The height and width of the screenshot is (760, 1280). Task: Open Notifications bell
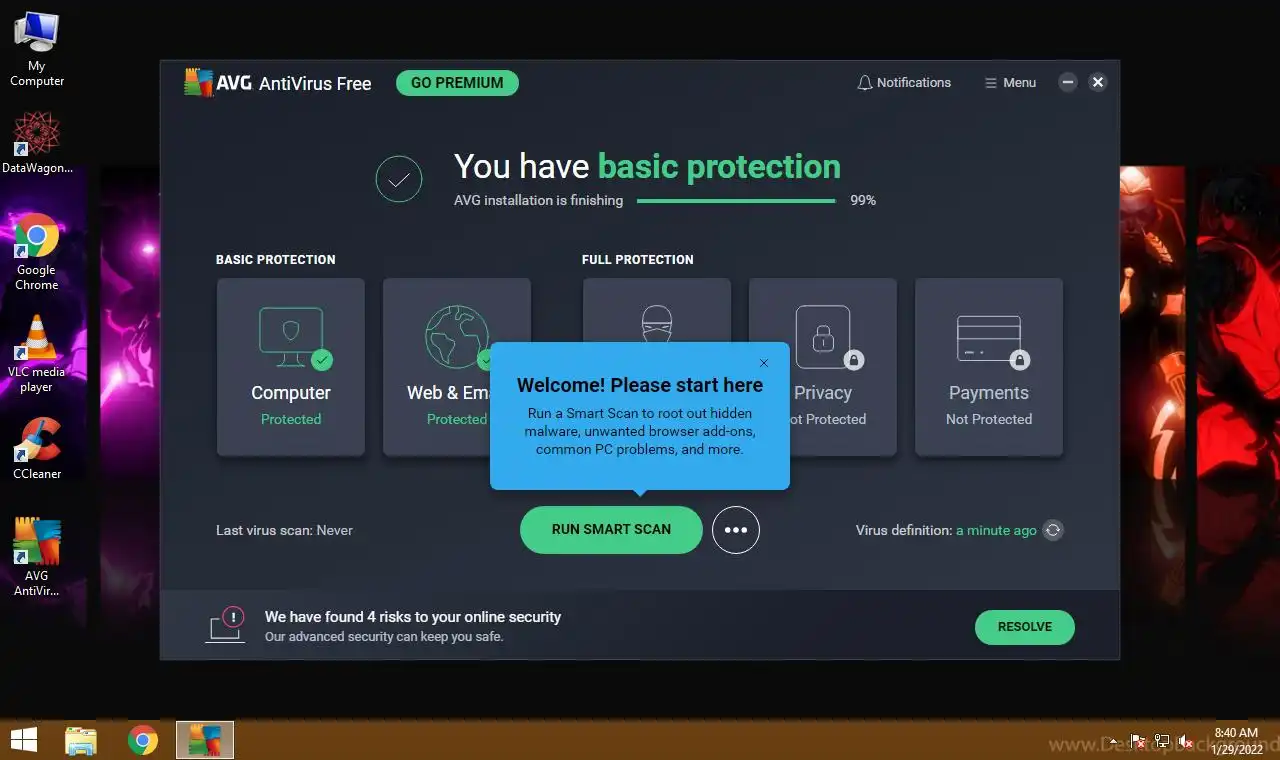(904, 83)
